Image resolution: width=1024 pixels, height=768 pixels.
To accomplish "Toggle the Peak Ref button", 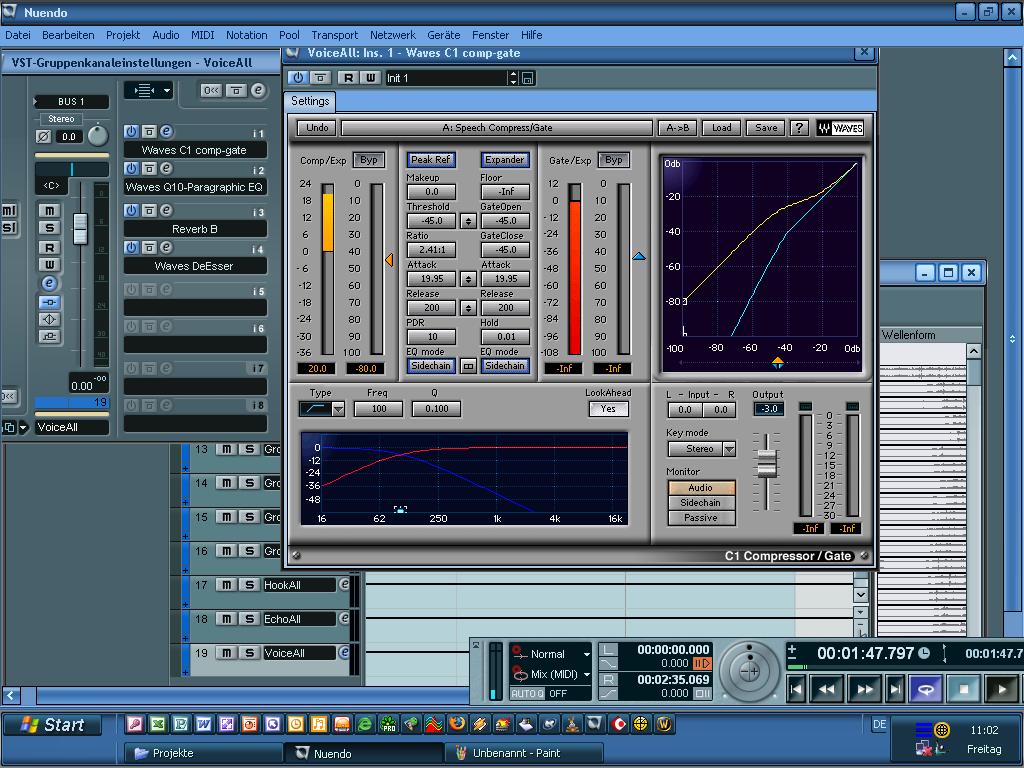I will (x=431, y=160).
